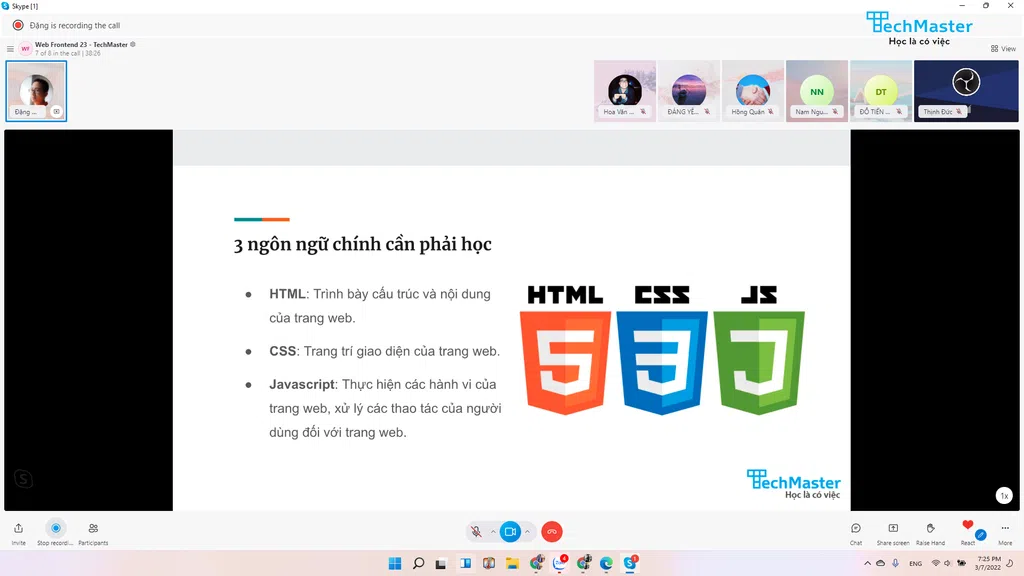This screenshot has width=1024, height=576.
Task: Open Windows Start menu
Action: [394, 563]
